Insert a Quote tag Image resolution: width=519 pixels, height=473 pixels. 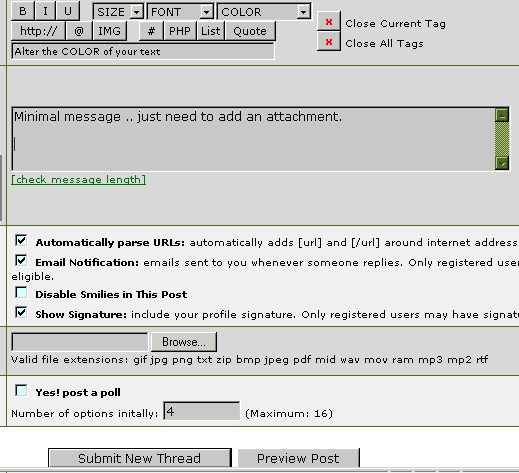(x=250, y=31)
